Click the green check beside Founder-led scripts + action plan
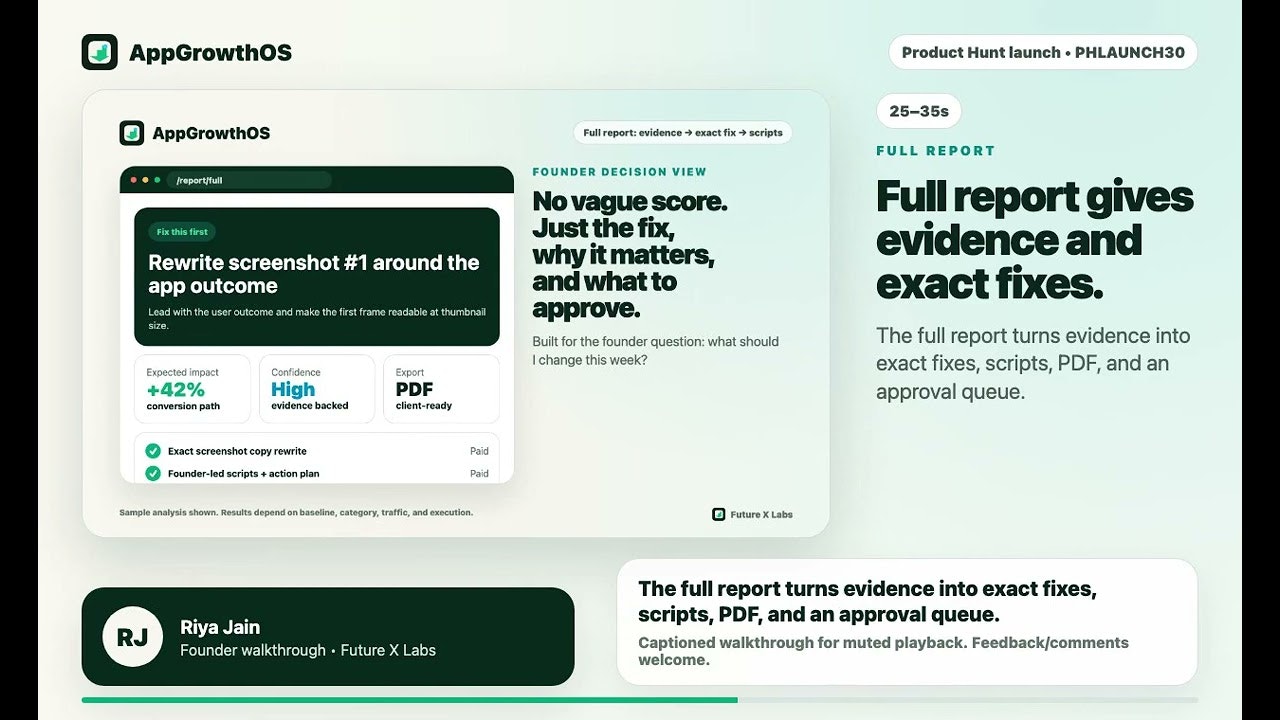The image size is (1280, 720). click(153, 473)
